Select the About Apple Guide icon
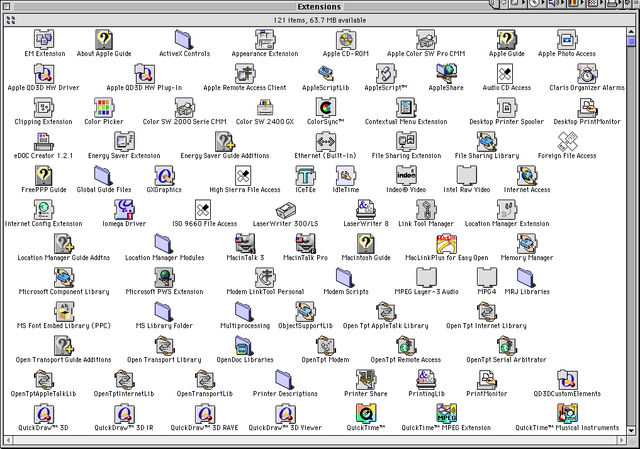Viewport: 640px width, 449px height. 104,39
